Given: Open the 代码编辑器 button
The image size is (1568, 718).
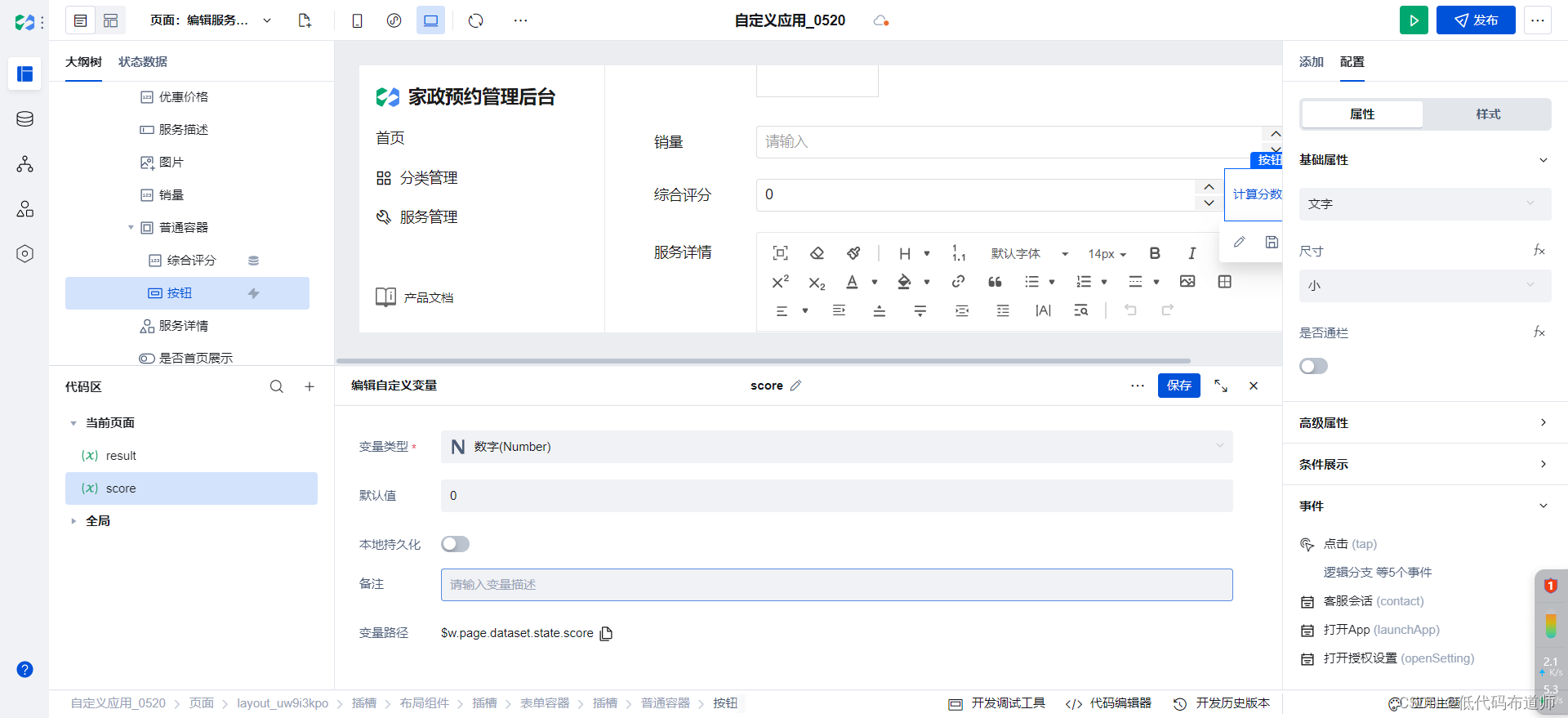Looking at the screenshot, I should (x=1109, y=703).
